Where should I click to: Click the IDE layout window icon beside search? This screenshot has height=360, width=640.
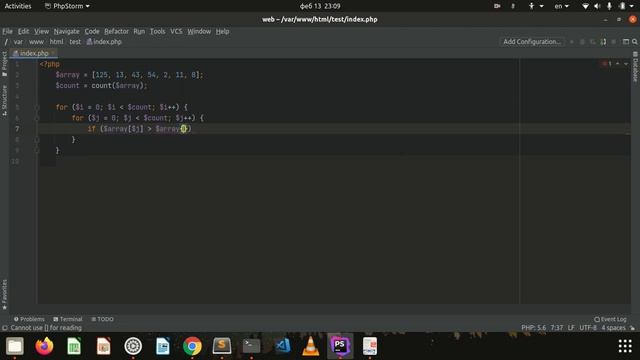point(626,42)
